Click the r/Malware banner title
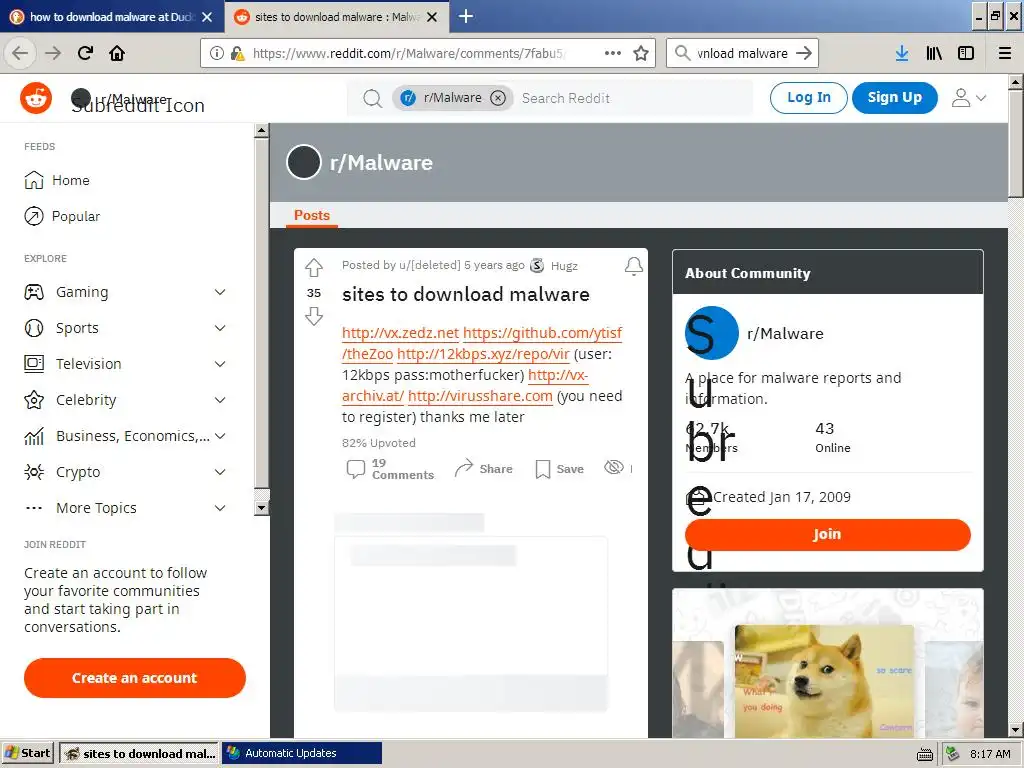 pyautogui.click(x=381, y=163)
